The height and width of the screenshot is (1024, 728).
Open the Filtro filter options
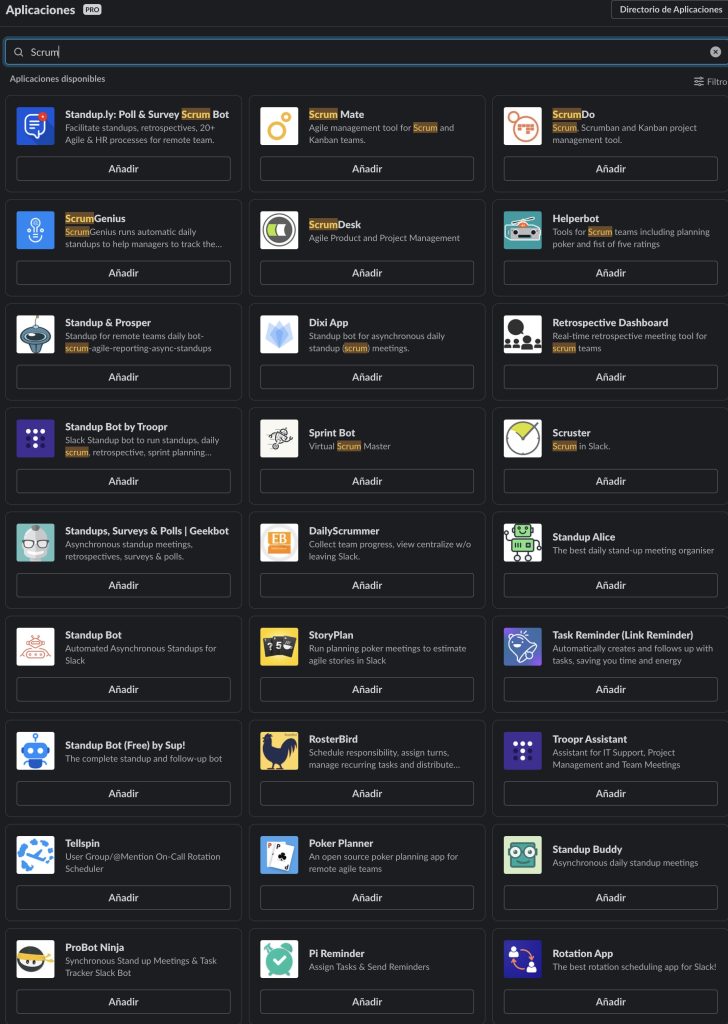pyautogui.click(x=710, y=82)
